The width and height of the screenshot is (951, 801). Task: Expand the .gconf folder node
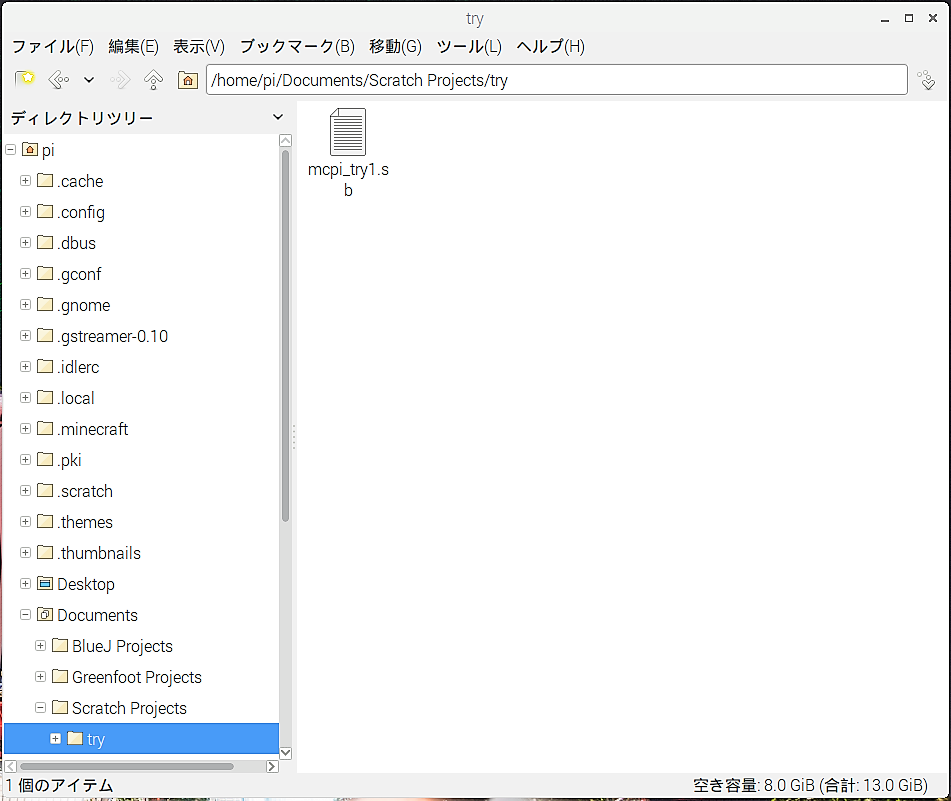25,273
